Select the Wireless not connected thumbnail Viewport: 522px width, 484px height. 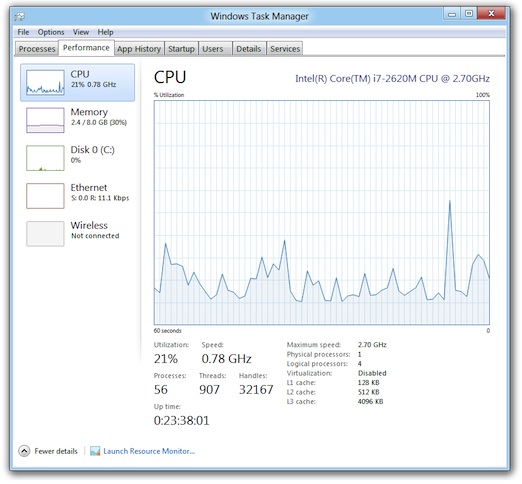(x=45, y=234)
